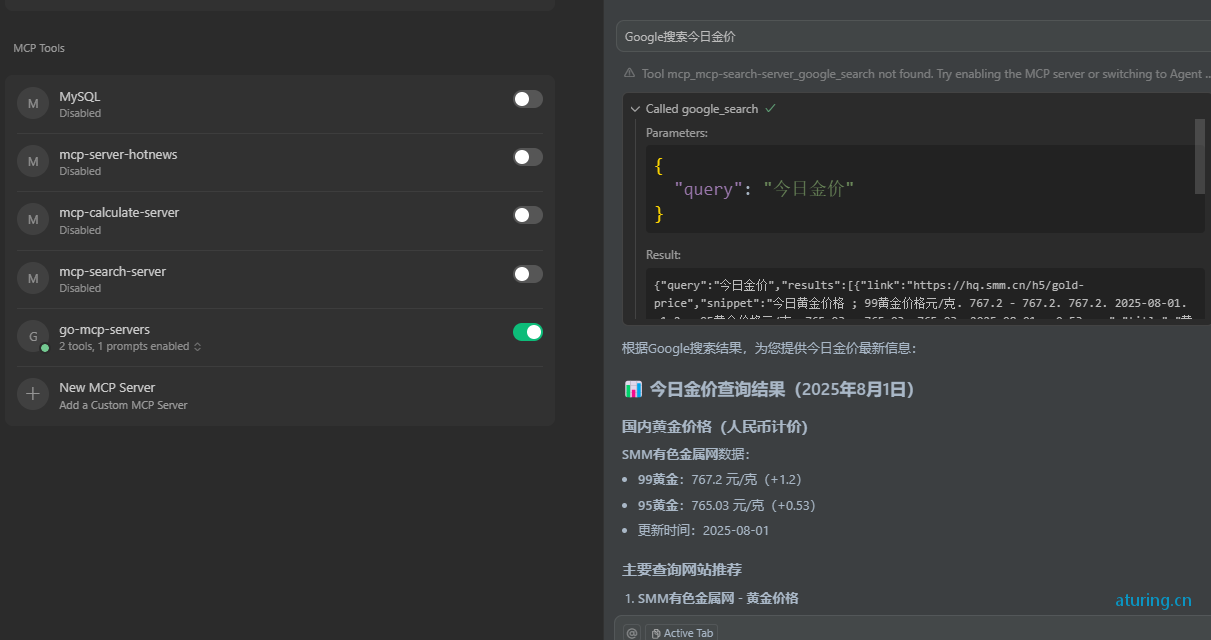The image size is (1211, 640).
Task: Collapse the Called google_search section
Action: pyautogui.click(x=635, y=109)
